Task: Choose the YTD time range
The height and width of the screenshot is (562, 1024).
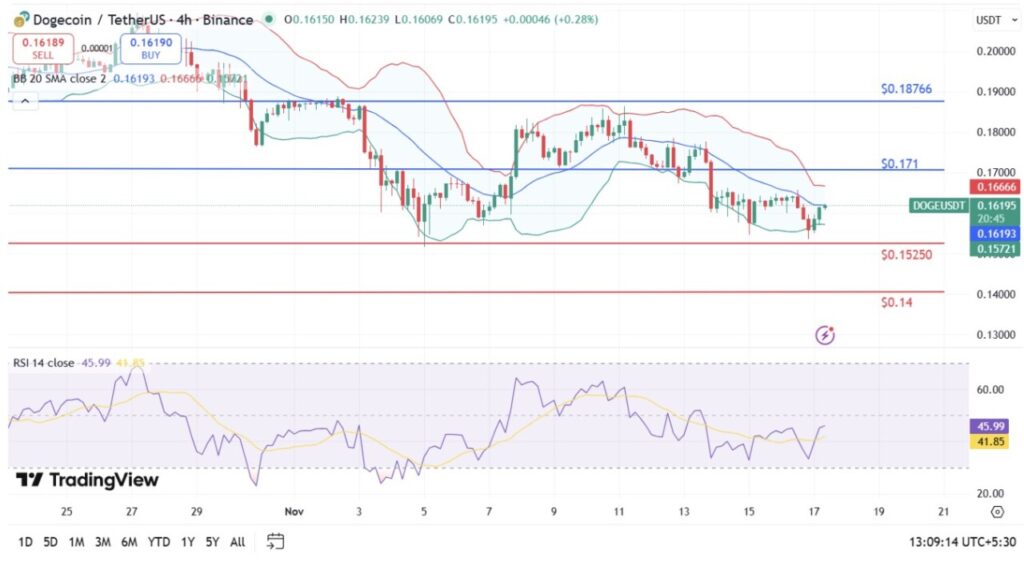Action: point(158,542)
